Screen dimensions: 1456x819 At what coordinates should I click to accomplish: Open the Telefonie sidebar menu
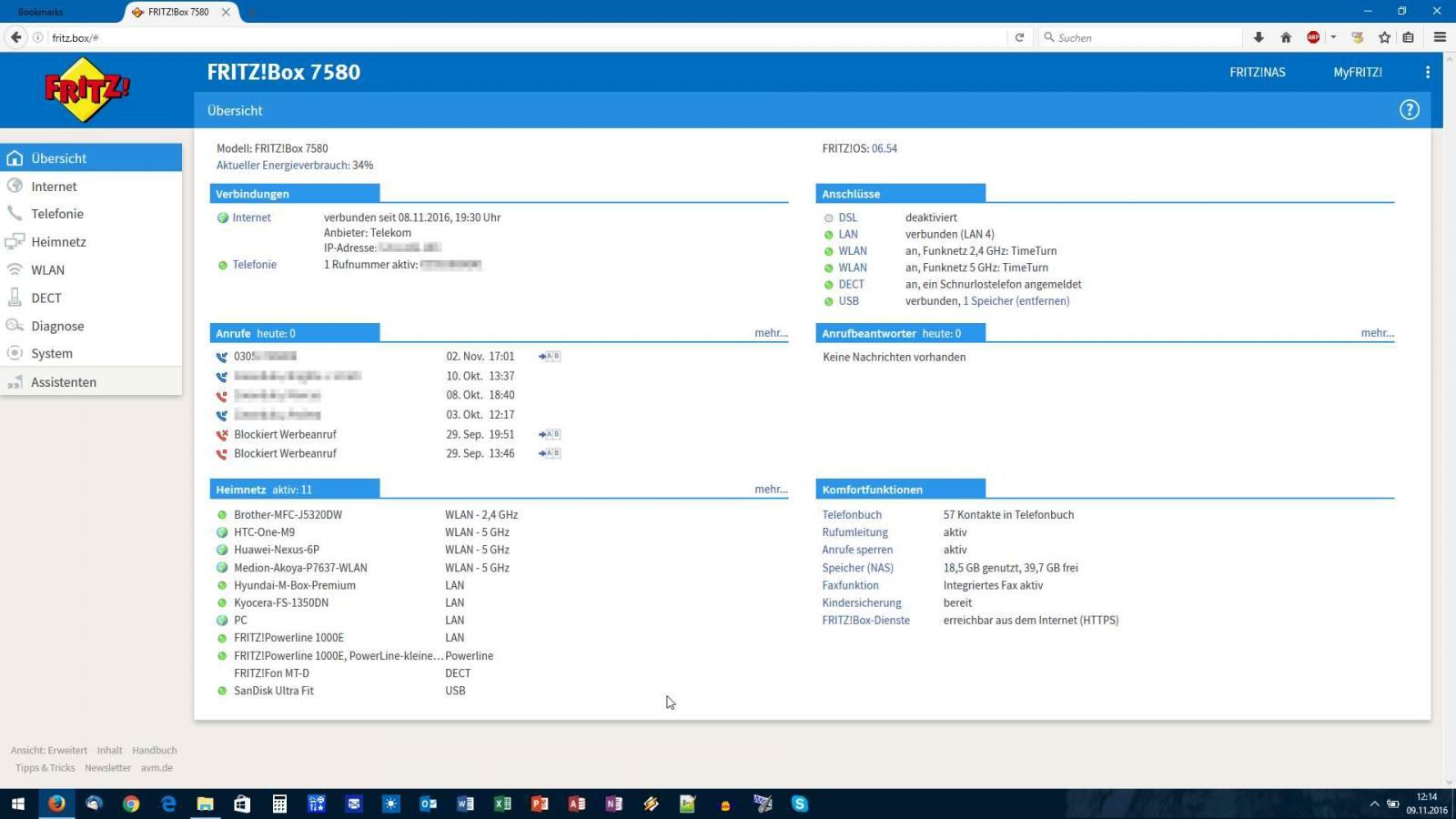(91, 214)
